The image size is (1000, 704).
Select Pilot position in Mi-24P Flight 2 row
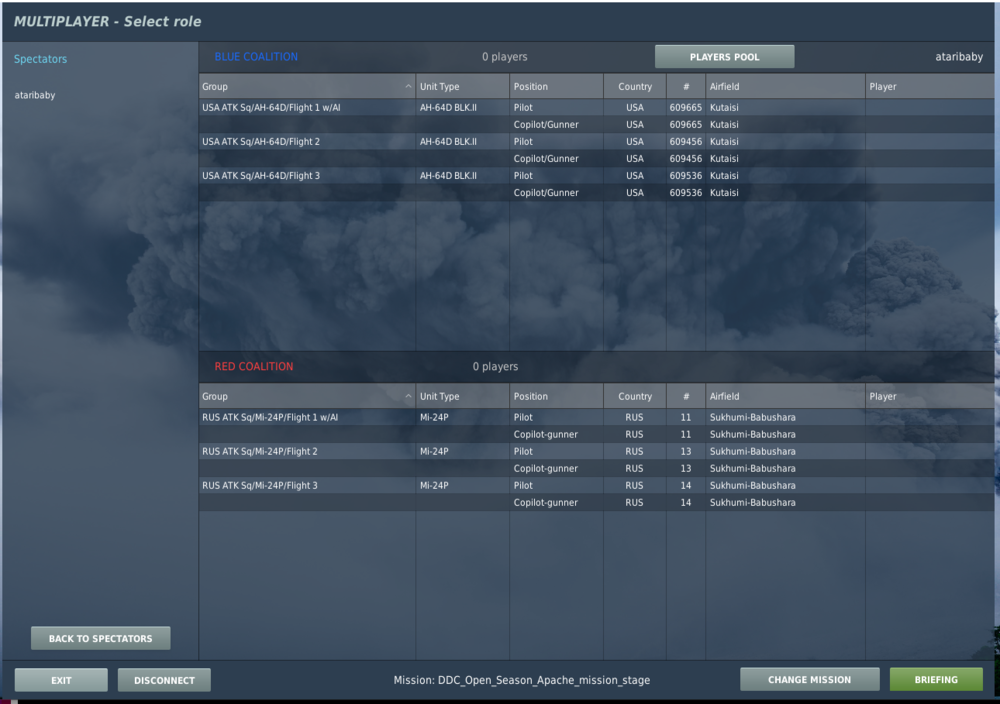[x=523, y=451]
